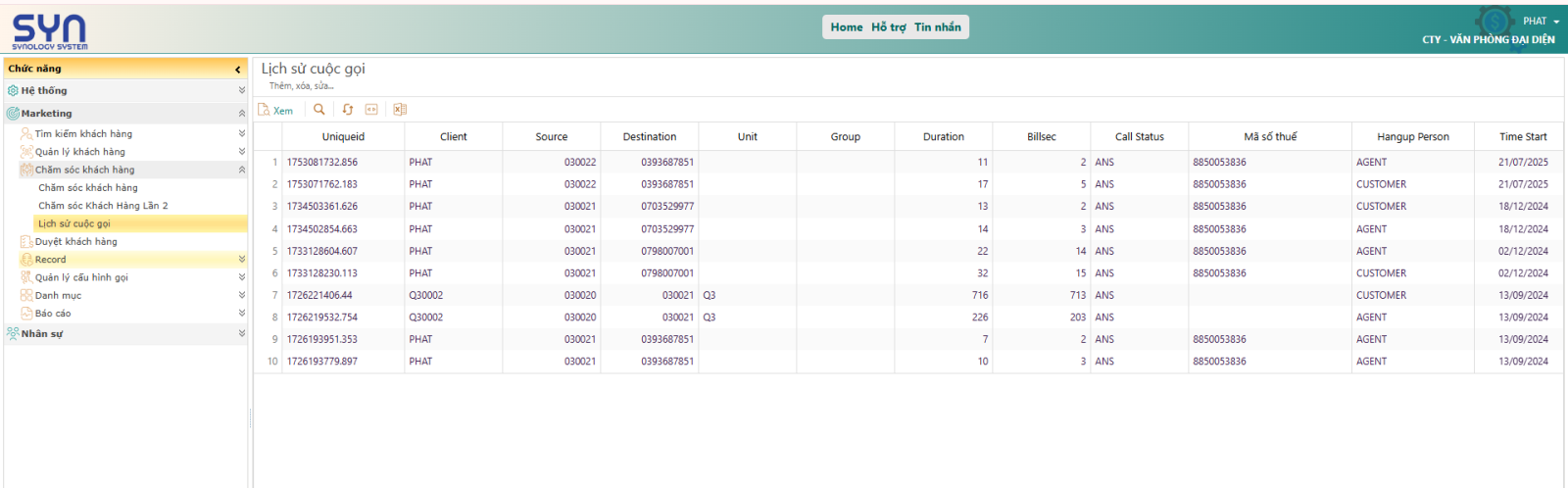
Task: Expand the Record submenu
Action: click(x=241, y=260)
